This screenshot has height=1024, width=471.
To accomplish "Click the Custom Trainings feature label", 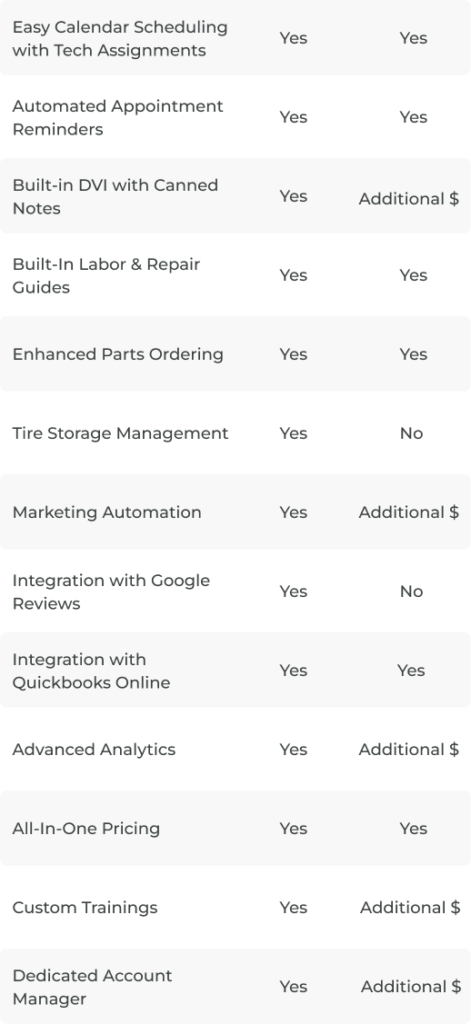I will [x=85, y=907].
